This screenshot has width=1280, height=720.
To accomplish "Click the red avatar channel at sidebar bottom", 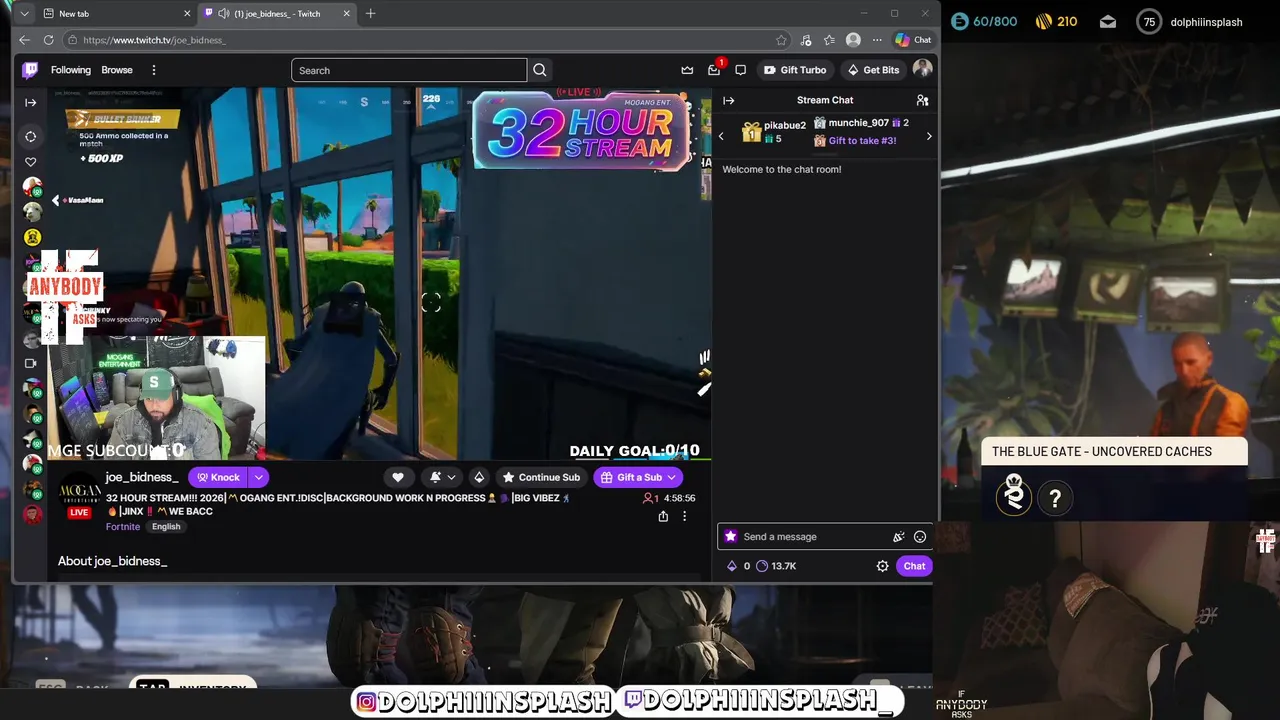I will click(x=32, y=515).
